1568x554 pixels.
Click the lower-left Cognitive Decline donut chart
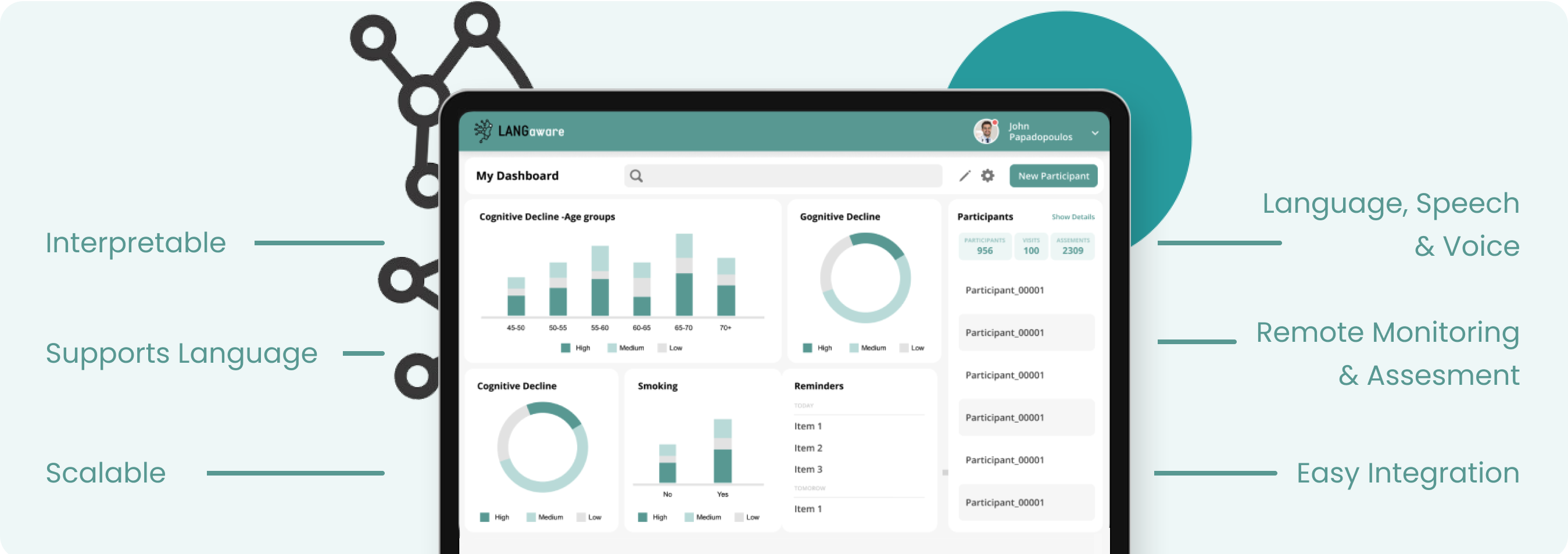tap(542, 448)
